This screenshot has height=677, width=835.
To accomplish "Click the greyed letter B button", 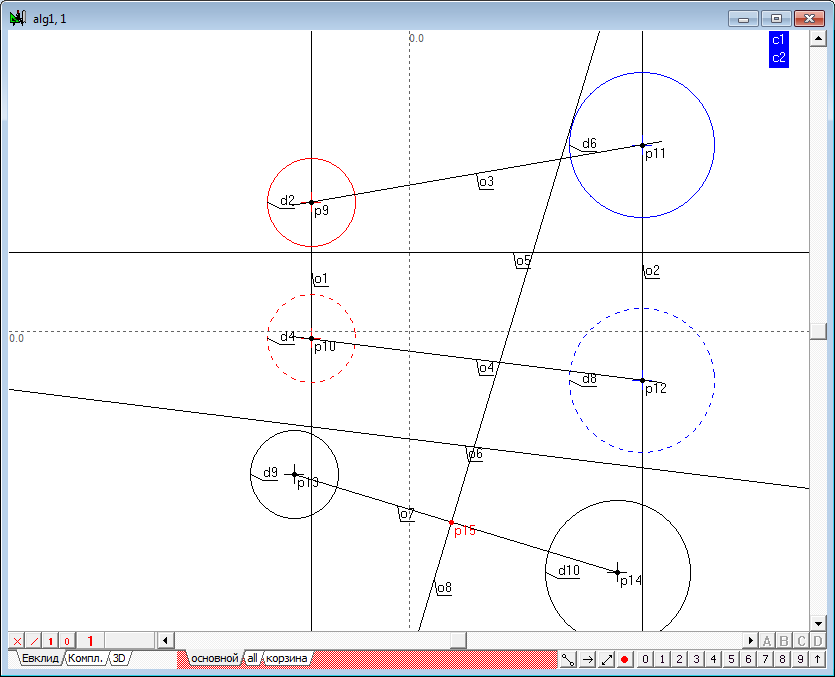I will pos(784,641).
